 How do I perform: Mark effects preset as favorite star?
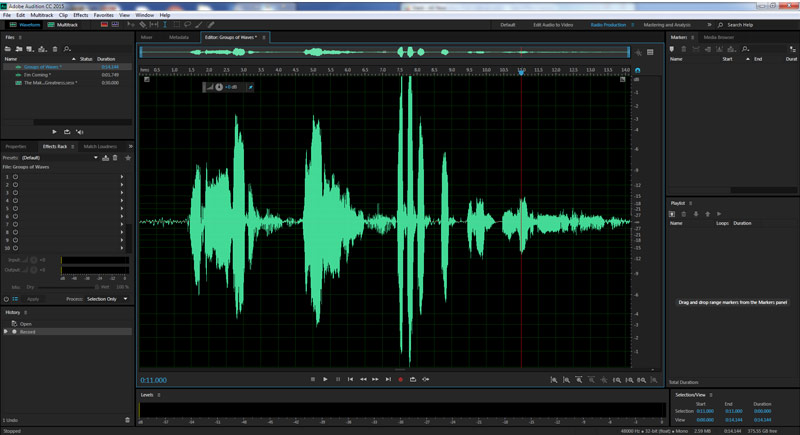click(x=128, y=158)
